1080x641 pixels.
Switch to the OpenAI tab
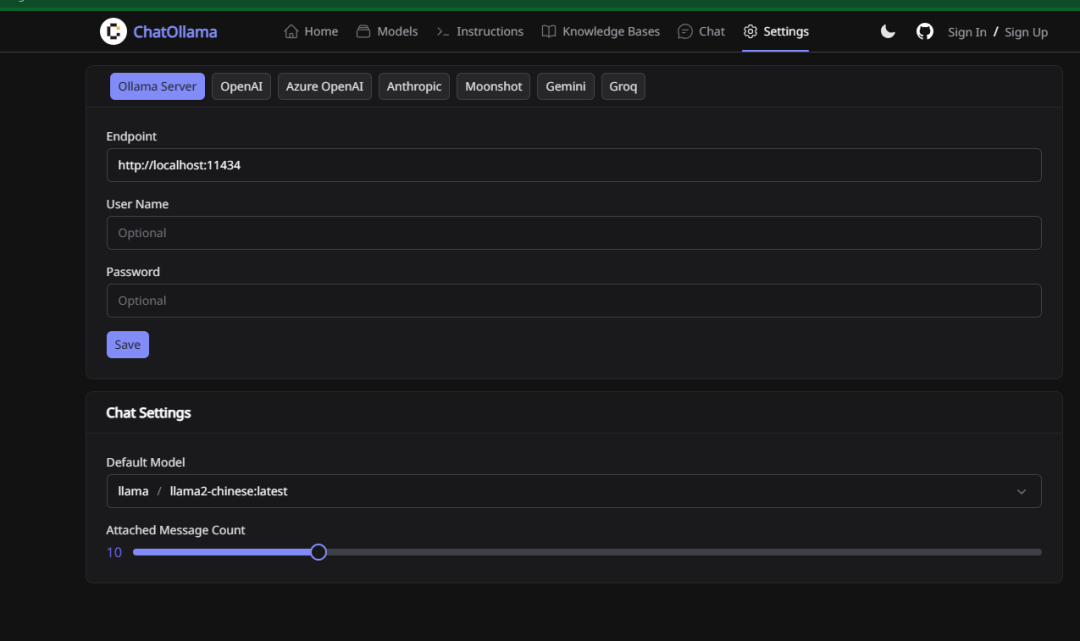[241, 87]
